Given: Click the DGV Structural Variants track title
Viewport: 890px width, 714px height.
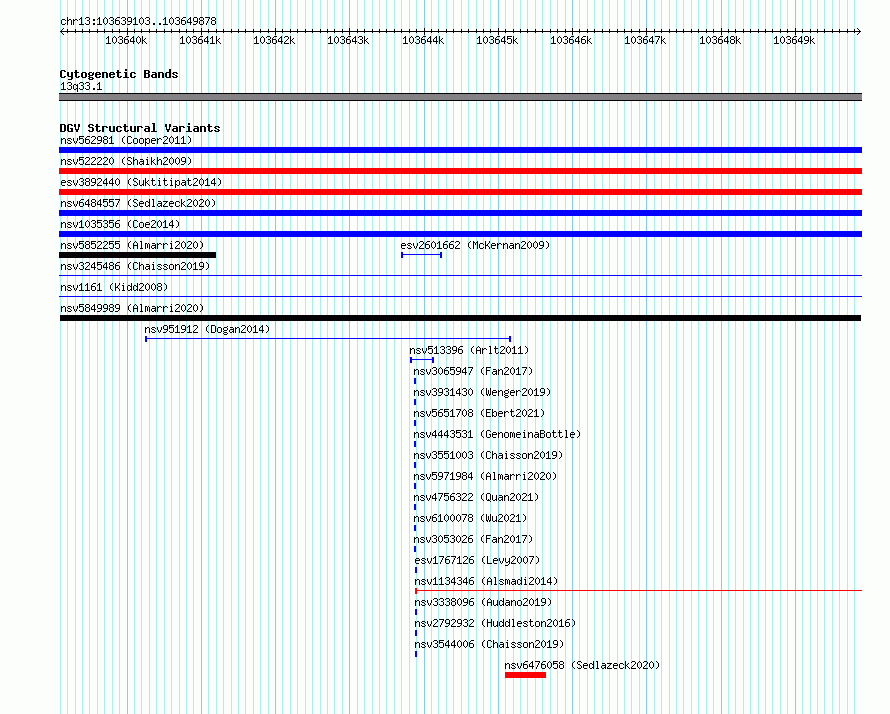Looking at the screenshot, I should 140,128.
